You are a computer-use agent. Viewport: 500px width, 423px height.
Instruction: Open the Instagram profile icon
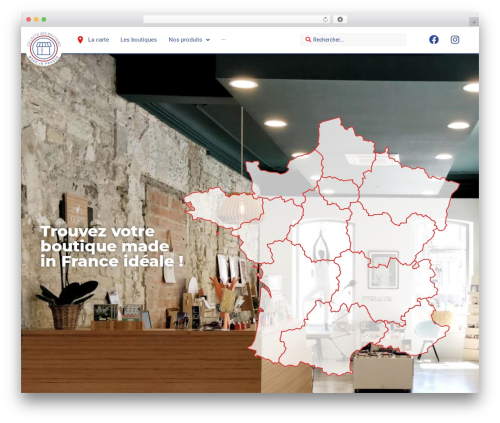[455, 40]
